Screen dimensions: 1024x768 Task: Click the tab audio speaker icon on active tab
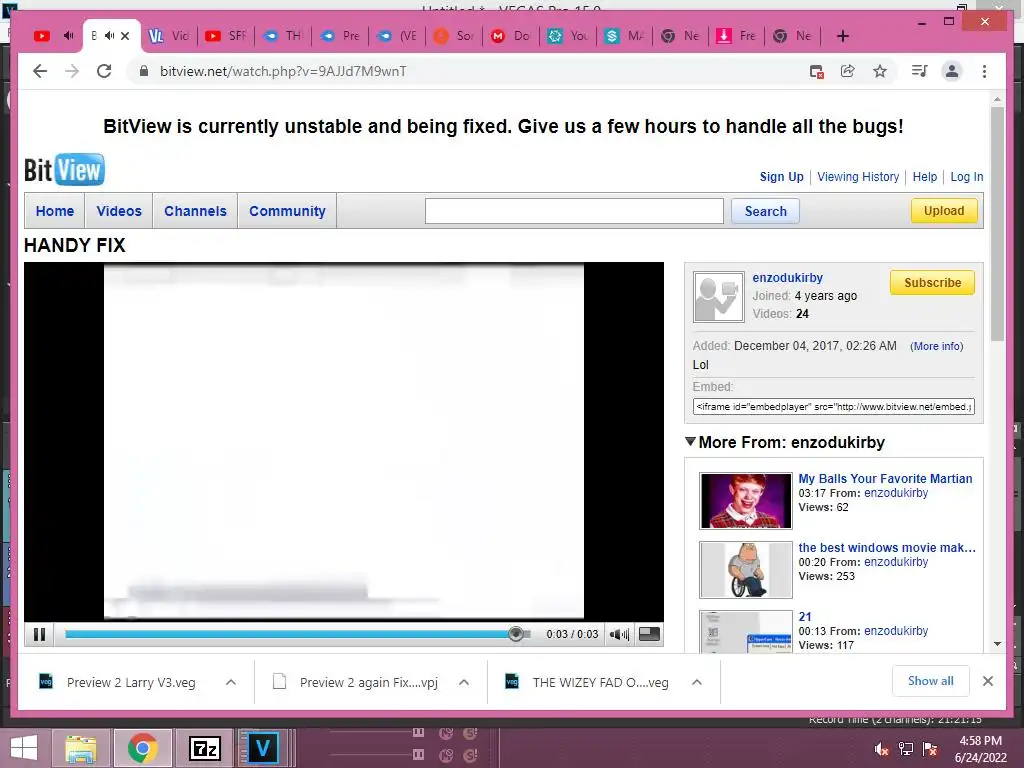pyautogui.click(x=109, y=36)
